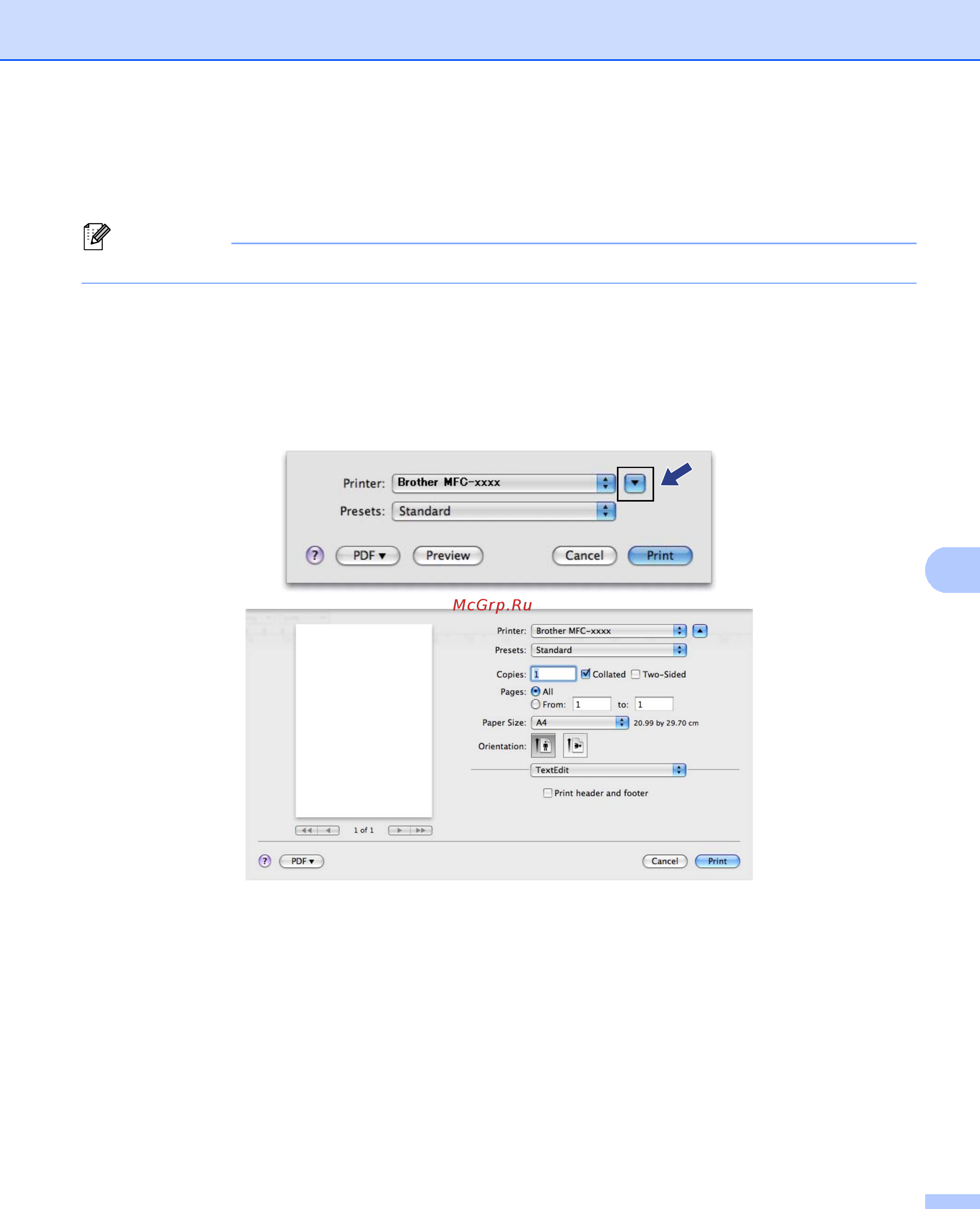980x1209 pixels.
Task: Go to the last preview page
Action: 421,830
